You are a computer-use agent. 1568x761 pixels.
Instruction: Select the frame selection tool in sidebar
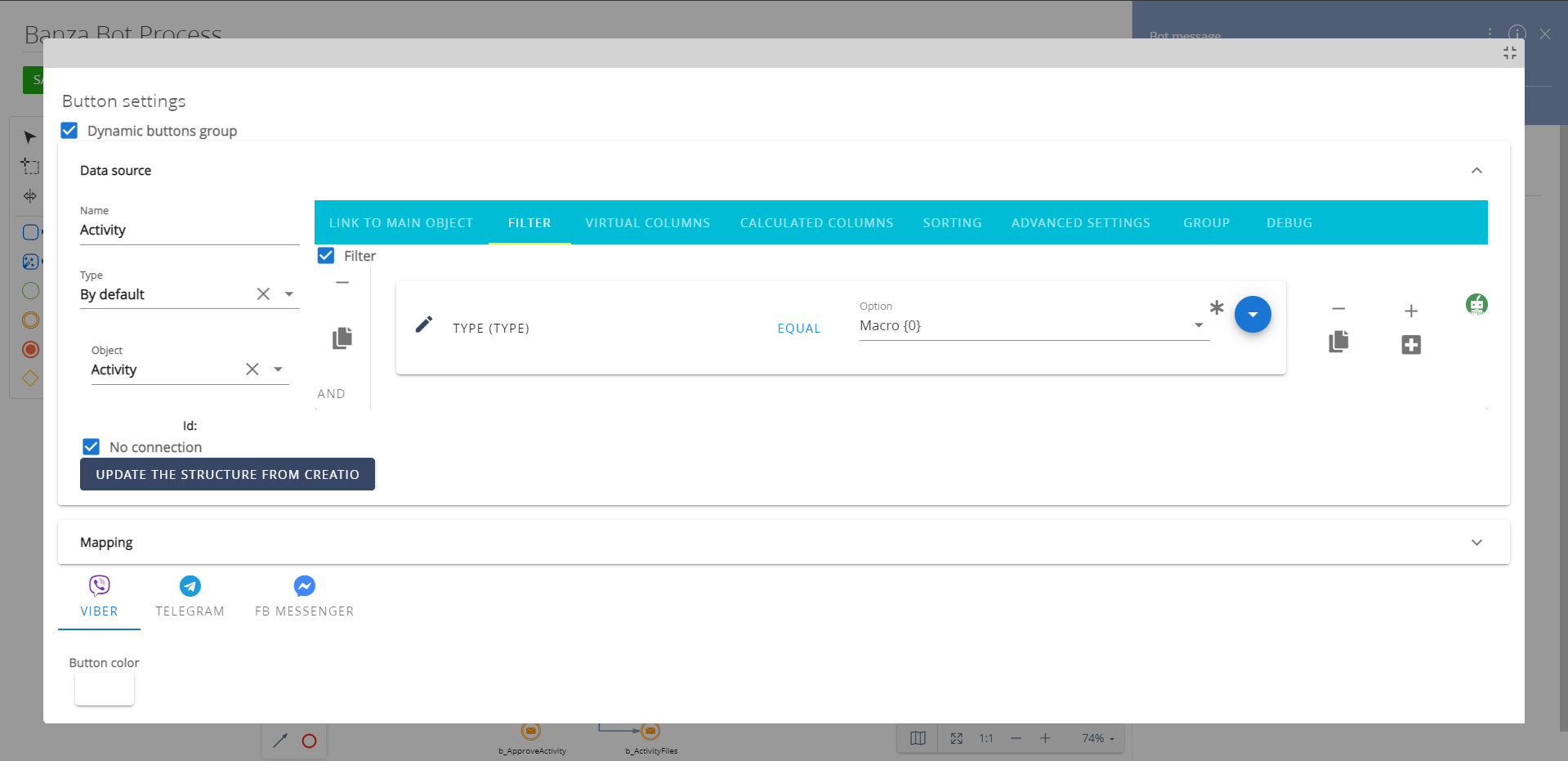click(29, 167)
